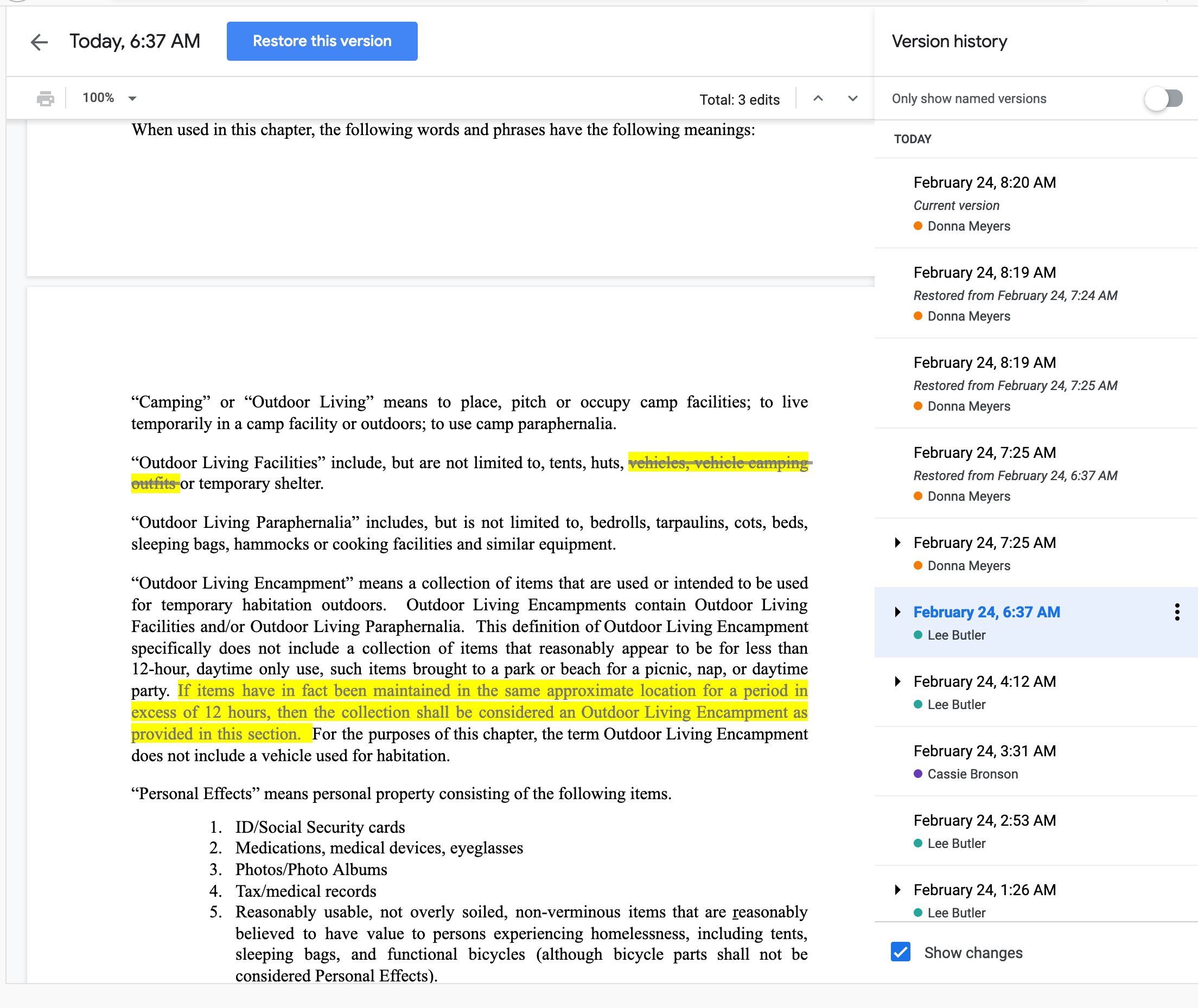Select the February 24, 2:53 AM version

(x=984, y=821)
